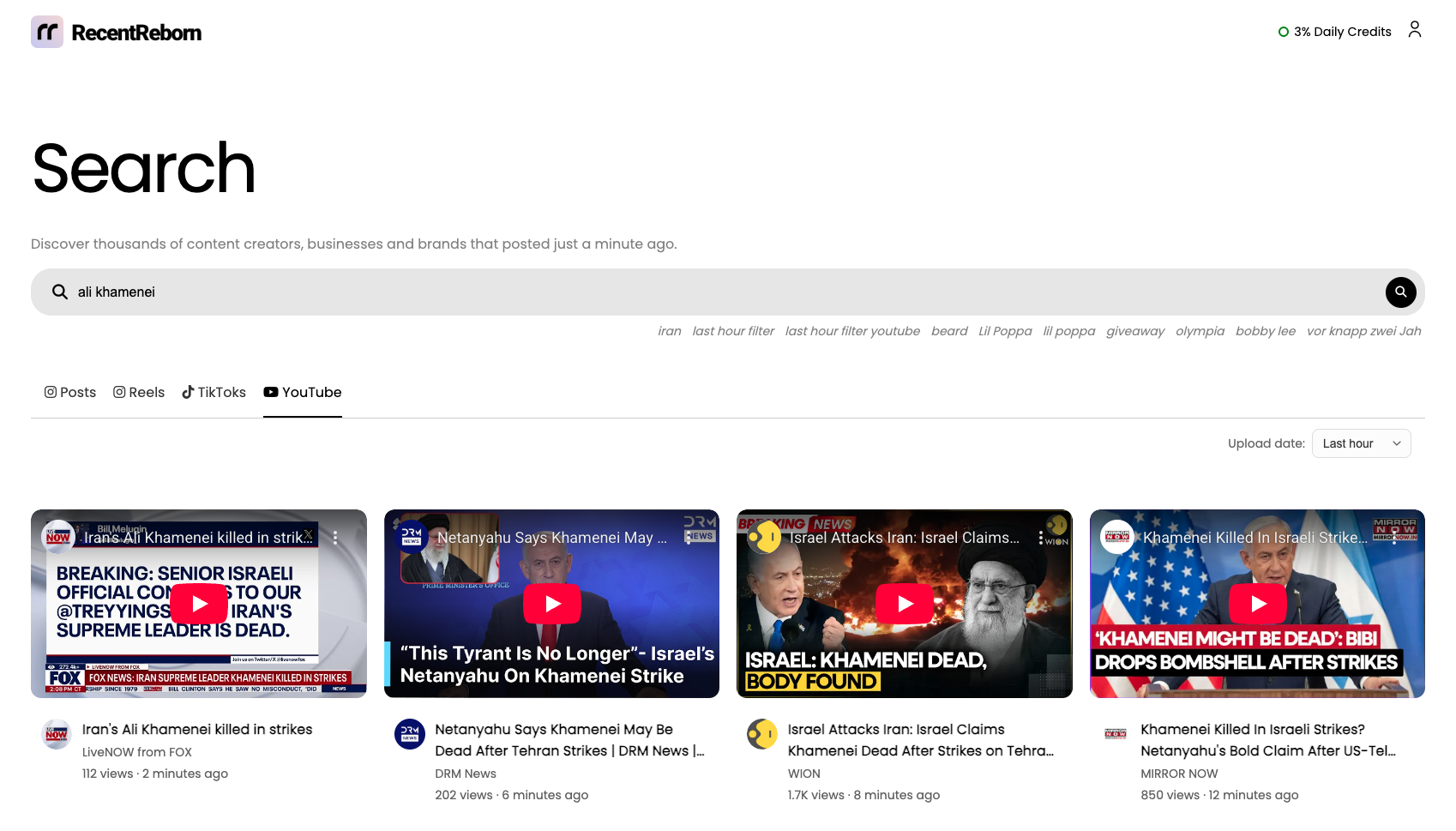Click MIRROR NOW avatar below video
1456x831 pixels.
1116,734
